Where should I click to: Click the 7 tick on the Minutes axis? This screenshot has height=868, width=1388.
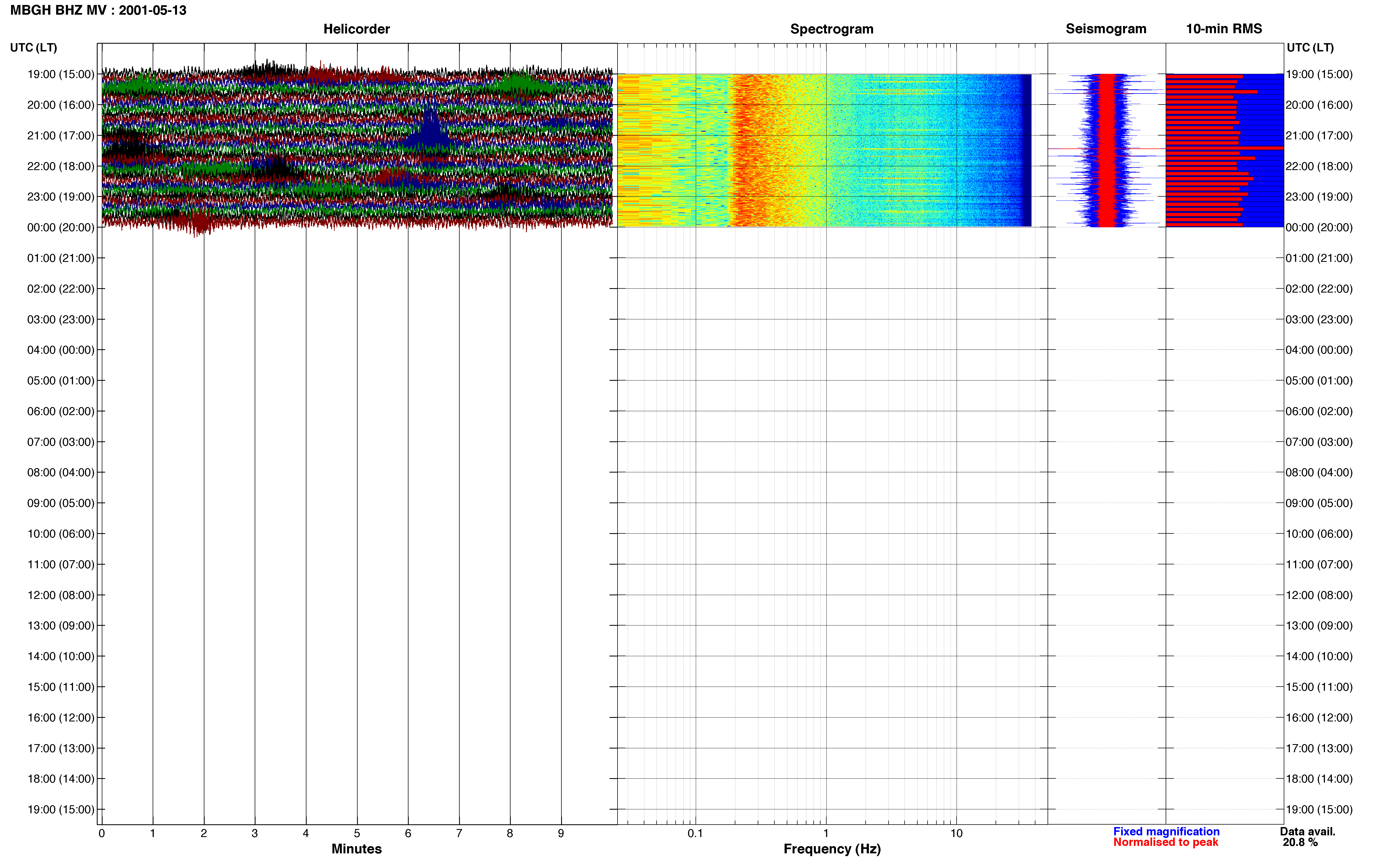click(459, 833)
